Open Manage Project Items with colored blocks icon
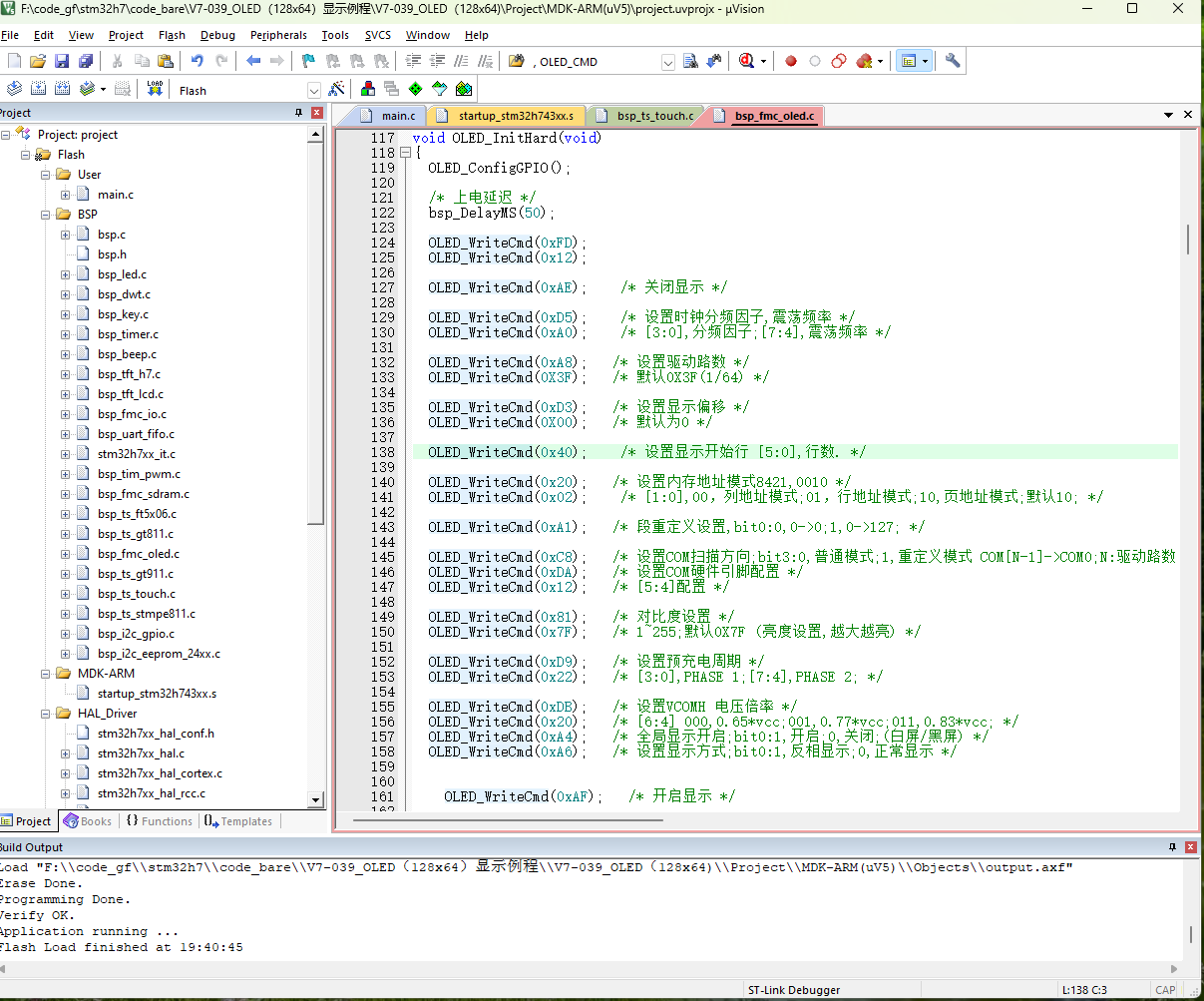This screenshot has width=1204, height=1001. click(368, 89)
